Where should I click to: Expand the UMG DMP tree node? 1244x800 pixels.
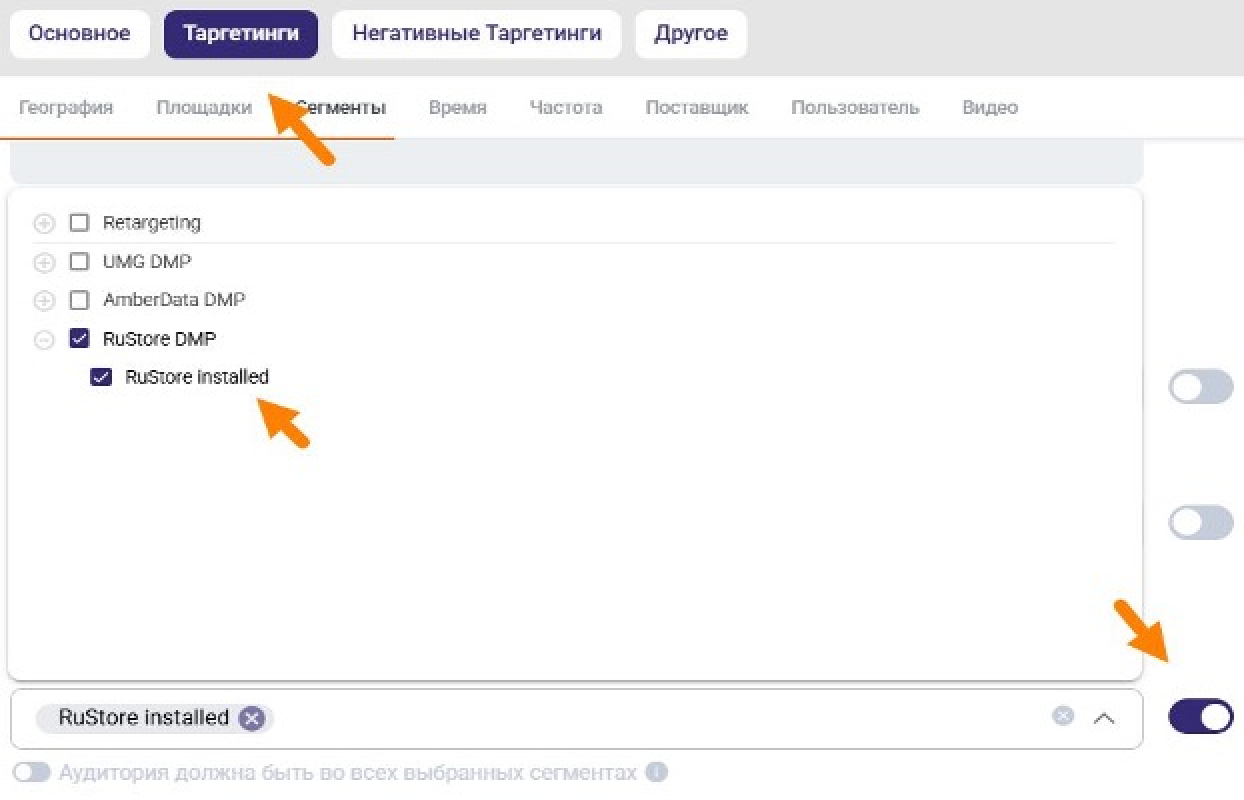click(44, 263)
